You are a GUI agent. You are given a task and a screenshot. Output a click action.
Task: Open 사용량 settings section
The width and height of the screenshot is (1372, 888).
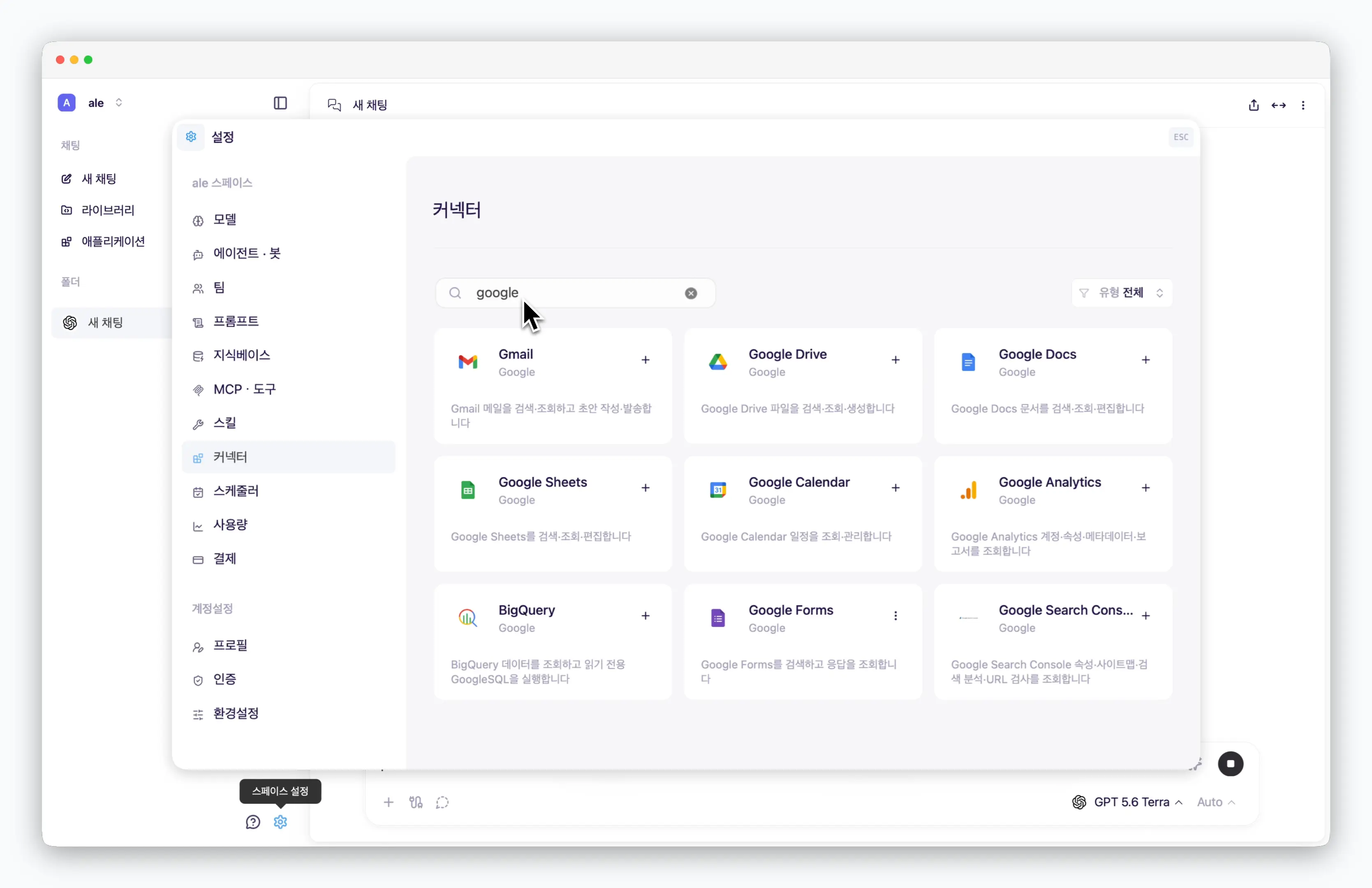tap(288, 525)
